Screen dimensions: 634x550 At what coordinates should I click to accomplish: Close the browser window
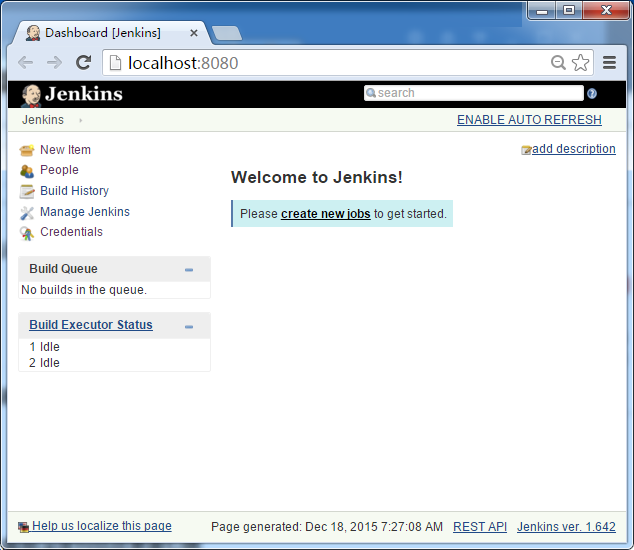(606, 10)
